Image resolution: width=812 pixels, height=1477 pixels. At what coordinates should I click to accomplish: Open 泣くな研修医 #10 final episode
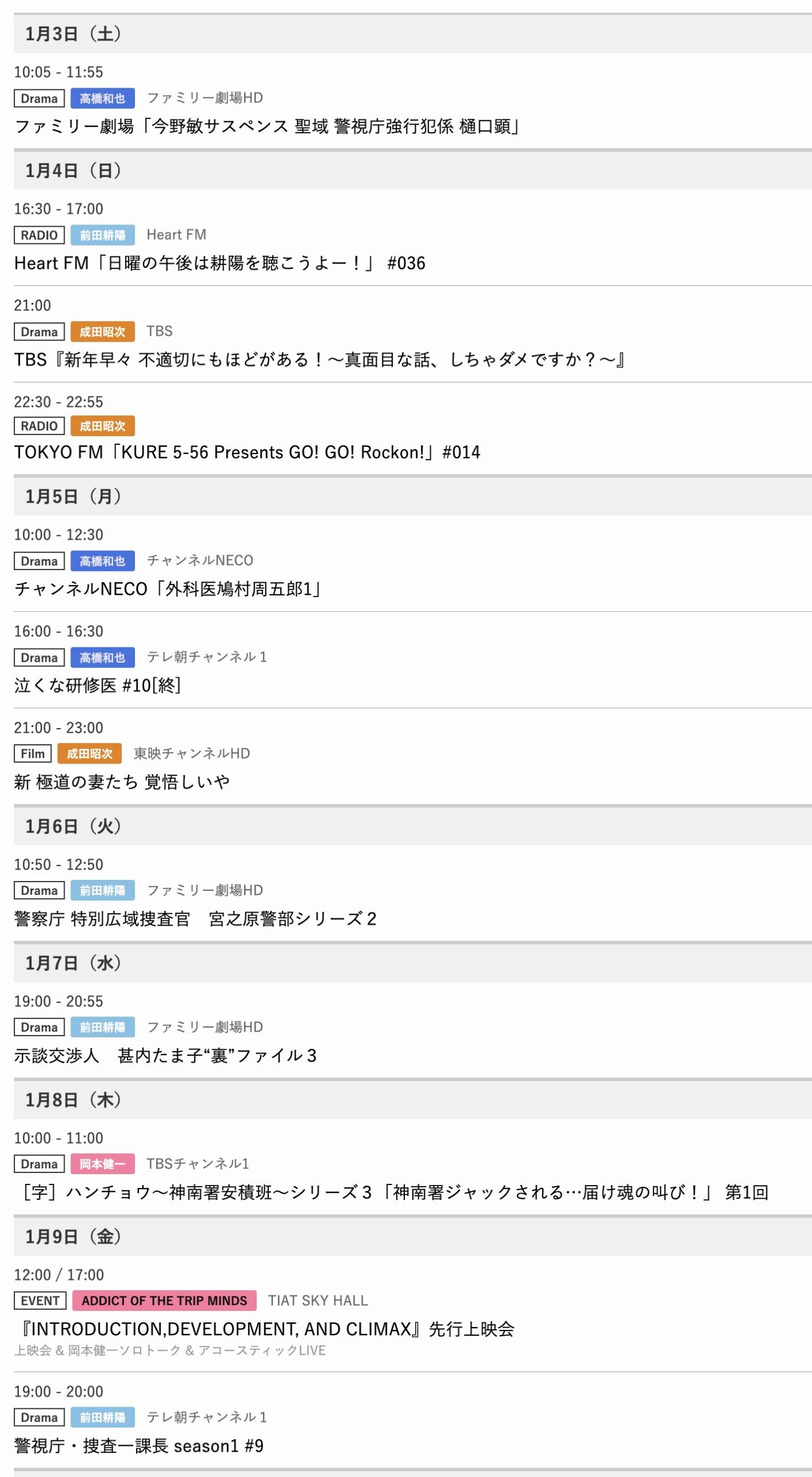coord(97,685)
